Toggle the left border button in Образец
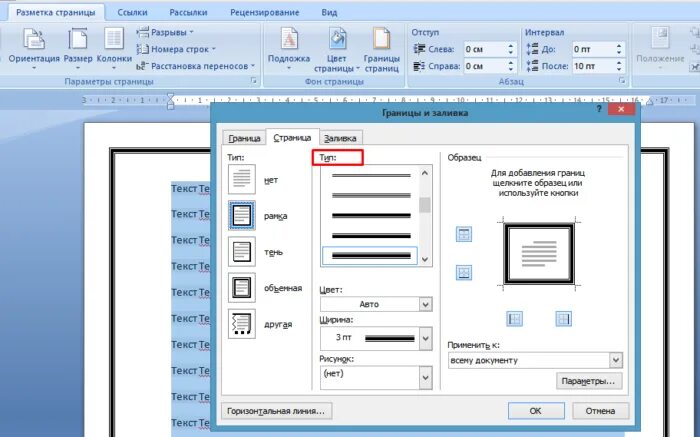The image size is (700, 437). [514, 319]
